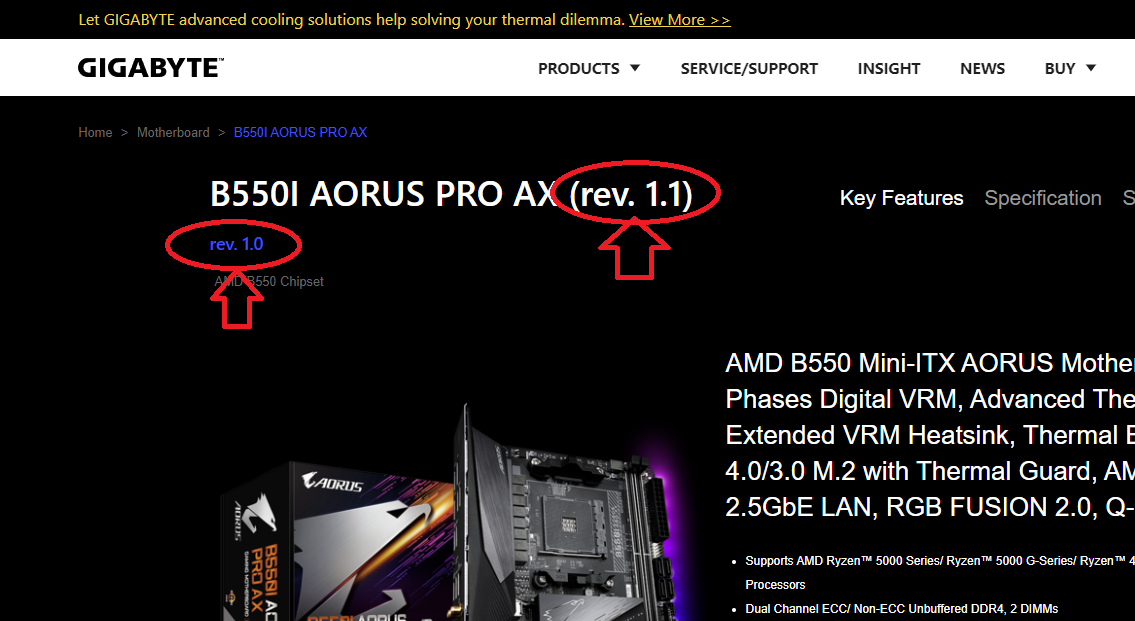Click the GIGABYTE logo
Screen dimensions: 1135x621
[151, 67]
